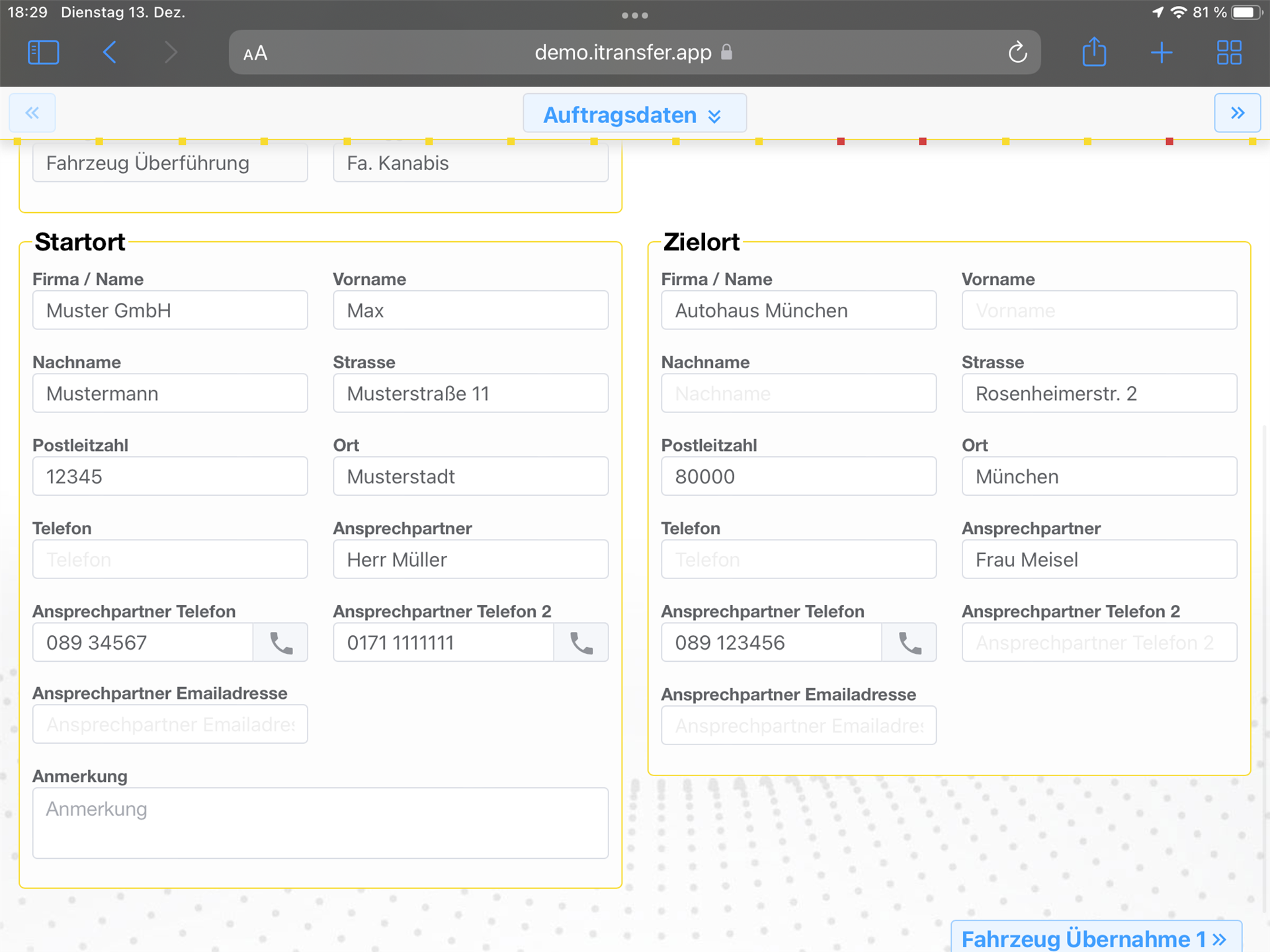The image size is (1270, 952).
Task: Select the Startort Telefon empty field
Action: pyautogui.click(x=170, y=559)
